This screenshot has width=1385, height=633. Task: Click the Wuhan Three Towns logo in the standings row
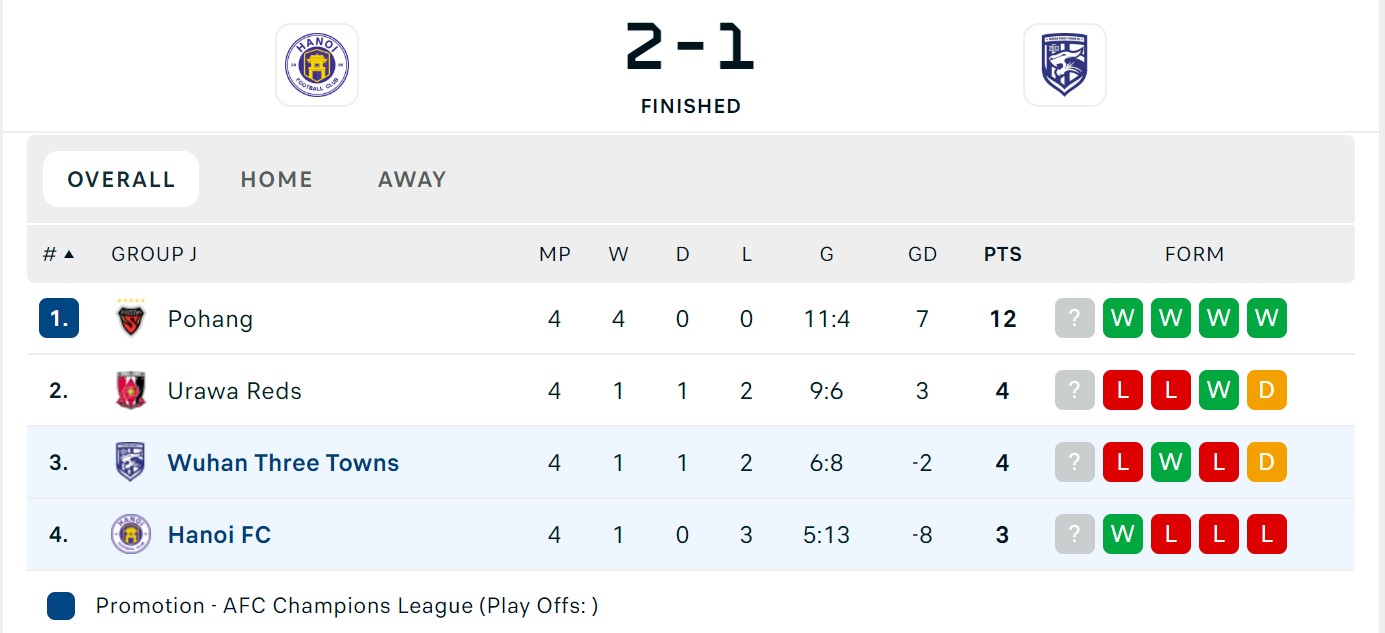131,462
